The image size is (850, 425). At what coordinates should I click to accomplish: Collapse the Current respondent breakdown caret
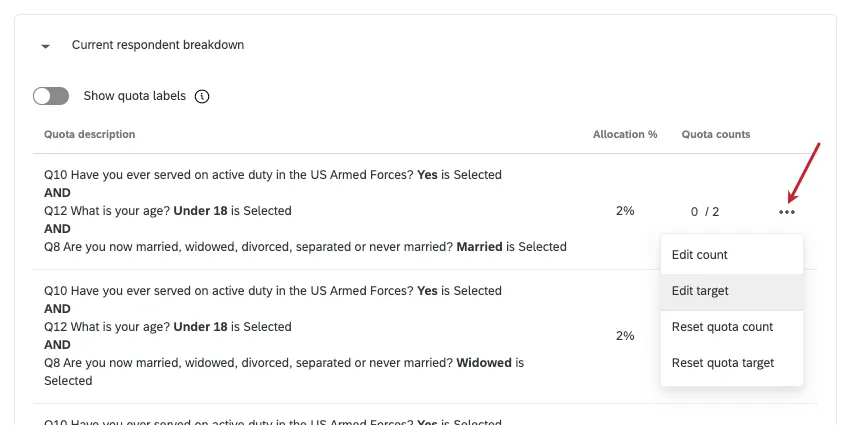(x=46, y=47)
